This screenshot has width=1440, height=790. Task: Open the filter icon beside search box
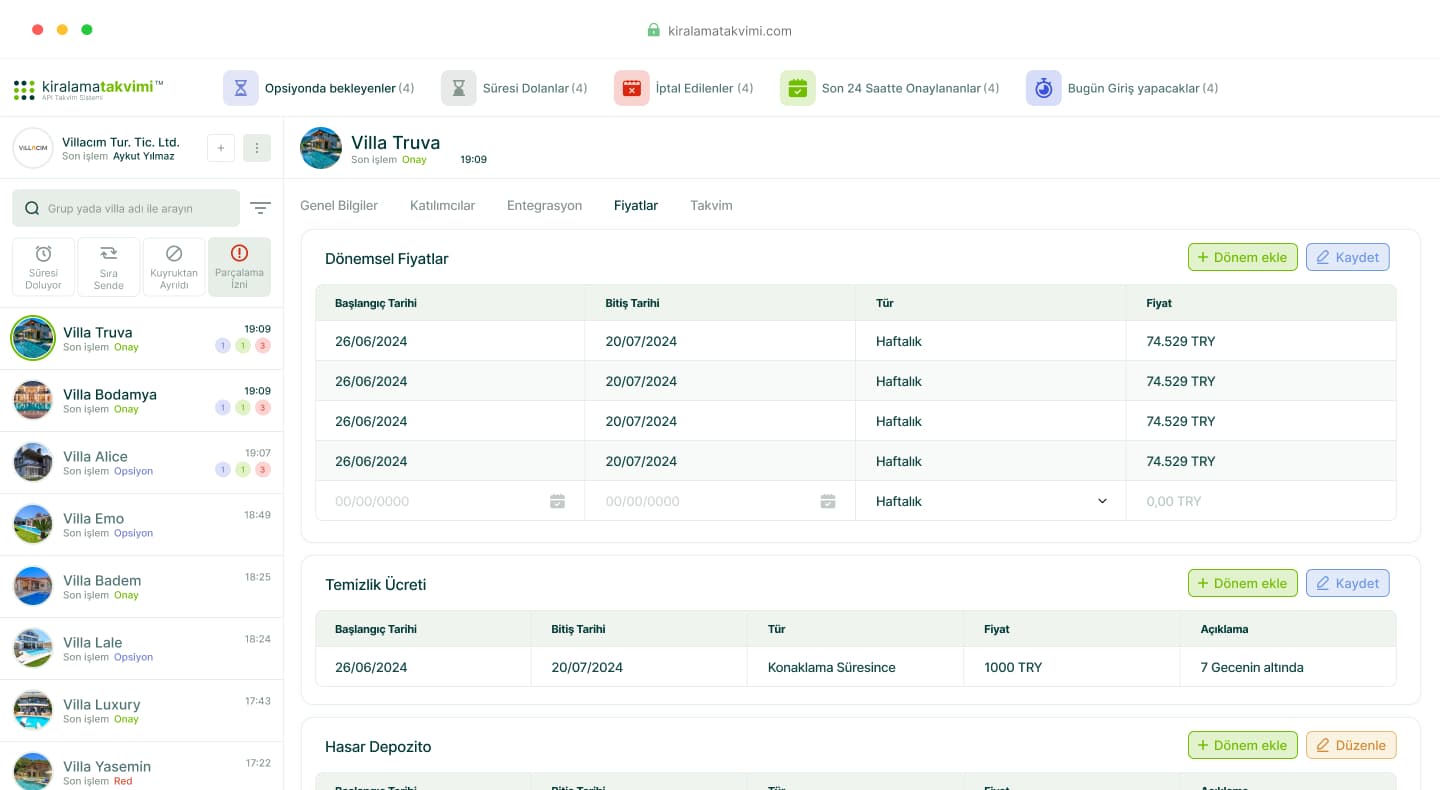point(260,208)
